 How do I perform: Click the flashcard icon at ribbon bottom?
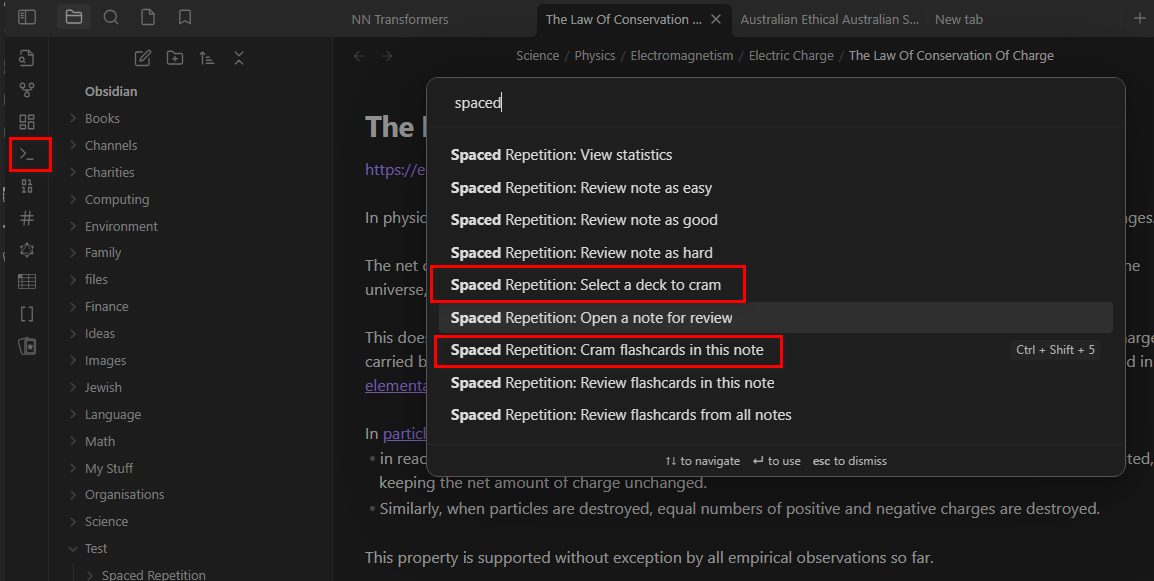click(x=27, y=347)
